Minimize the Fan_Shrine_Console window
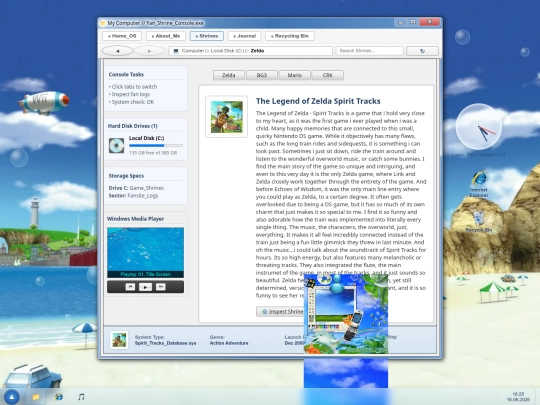 (x=401, y=22)
